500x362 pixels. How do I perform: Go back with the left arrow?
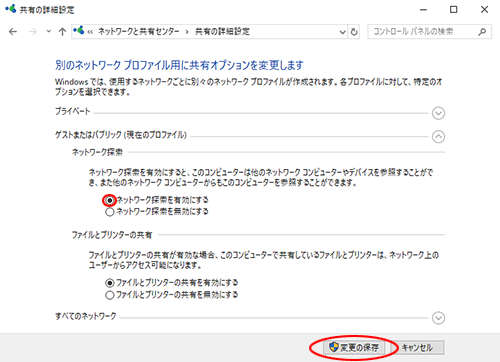tap(13, 32)
